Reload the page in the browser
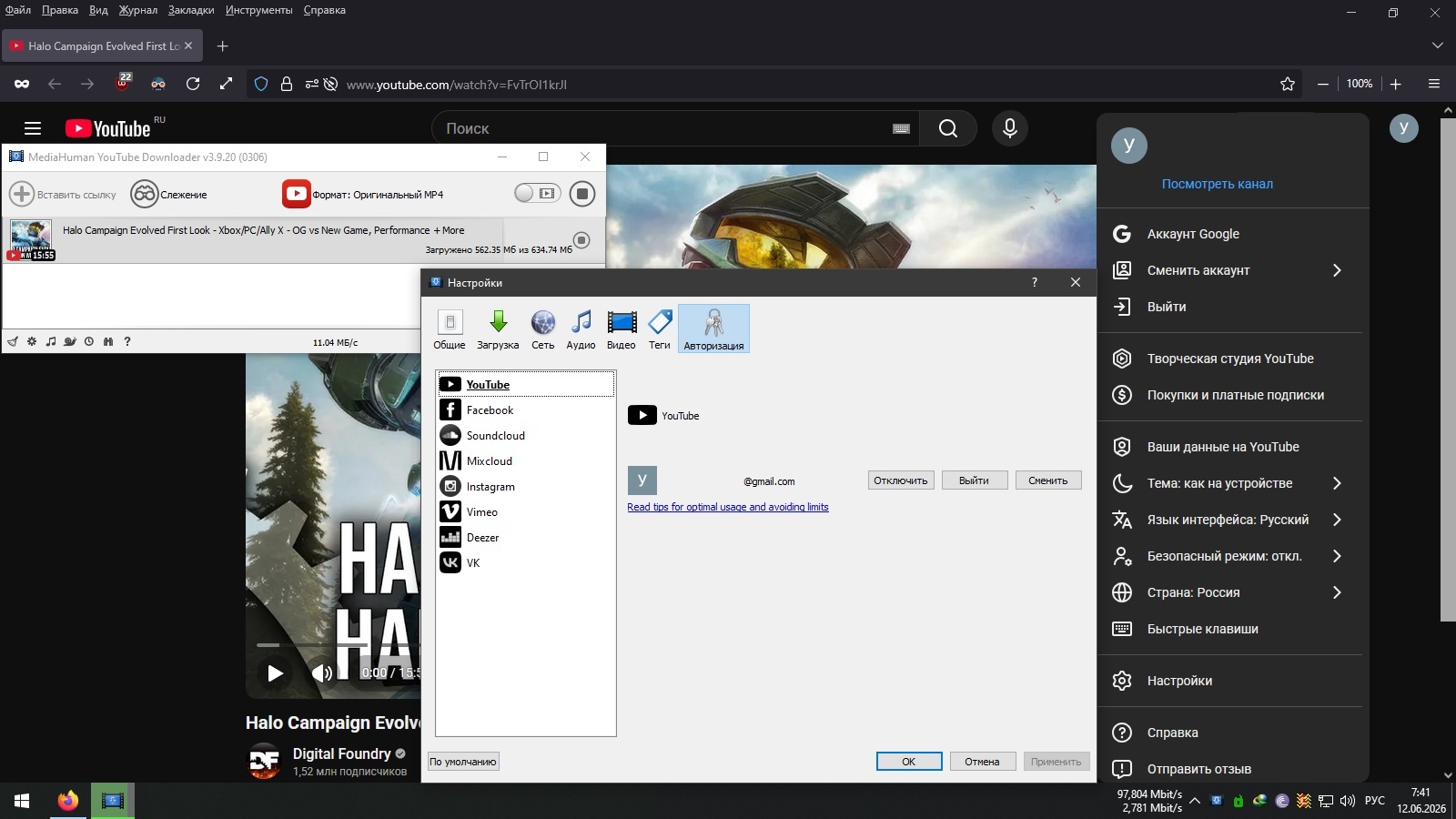Screen dimensions: 1456x819 coord(193,84)
